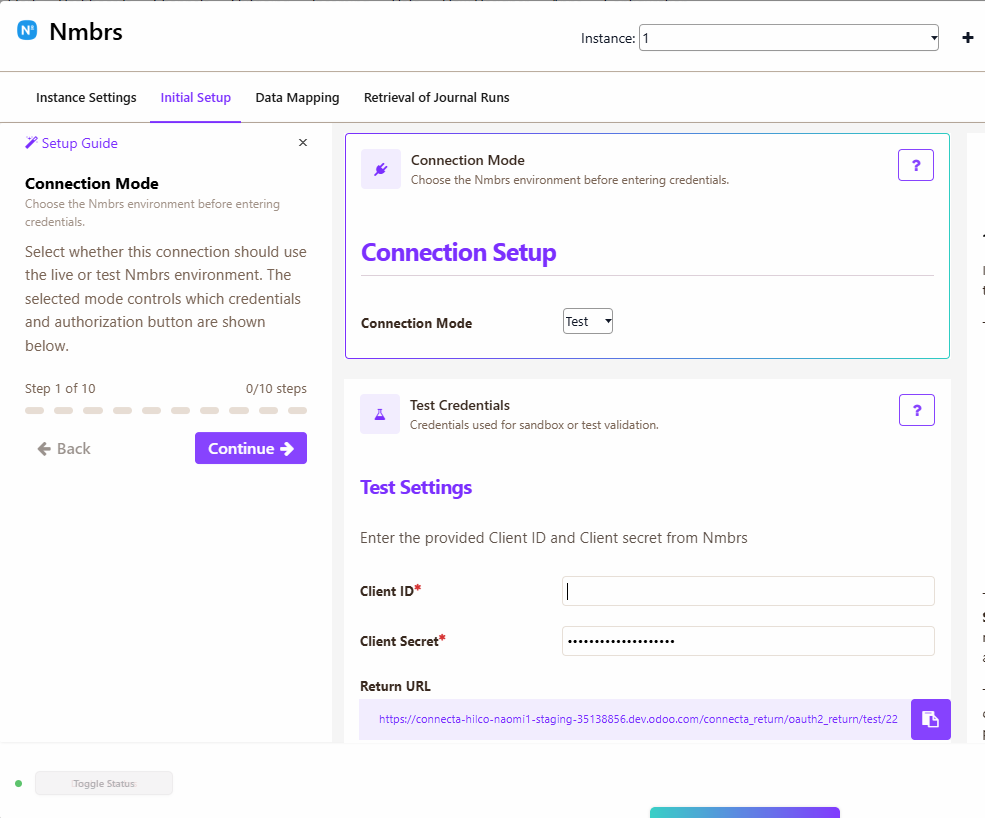The image size is (985, 818).
Task: Open help for Test Credentials
Action: pyautogui.click(x=917, y=410)
